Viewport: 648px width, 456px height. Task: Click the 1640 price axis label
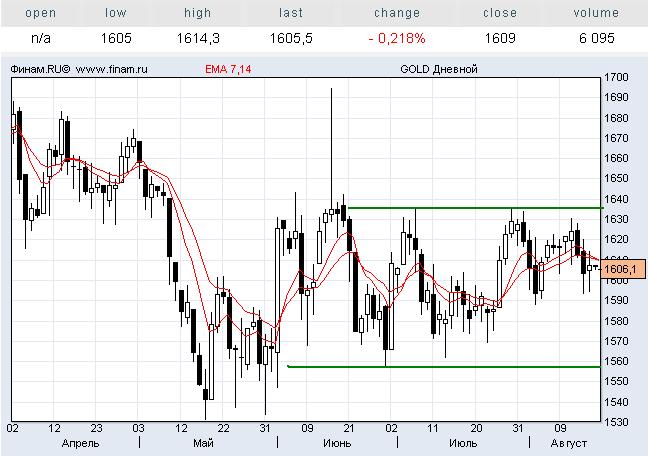click(616, 199)
